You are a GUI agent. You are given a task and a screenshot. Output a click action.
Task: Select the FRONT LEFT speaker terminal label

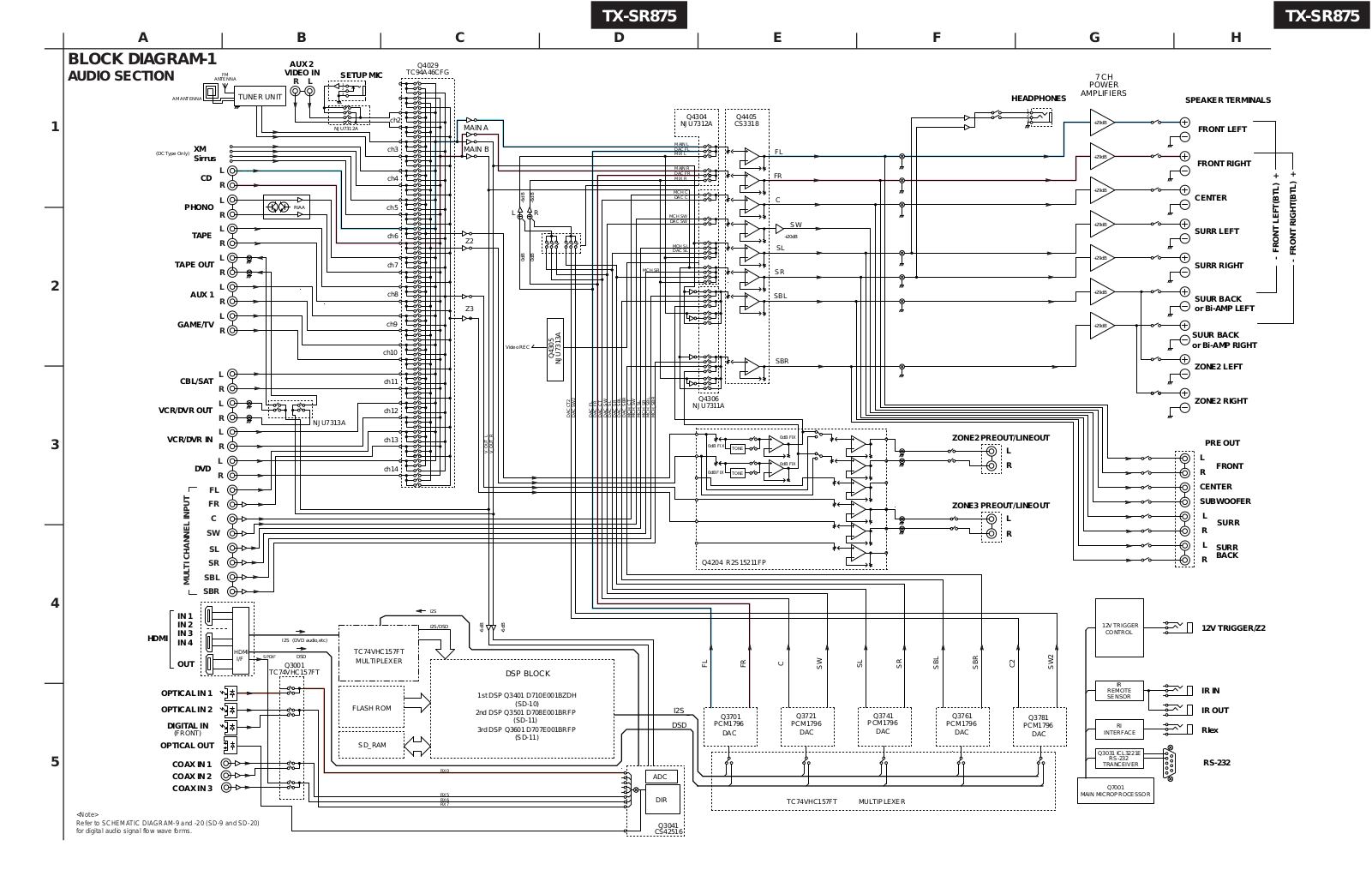tap(1223, 129)
